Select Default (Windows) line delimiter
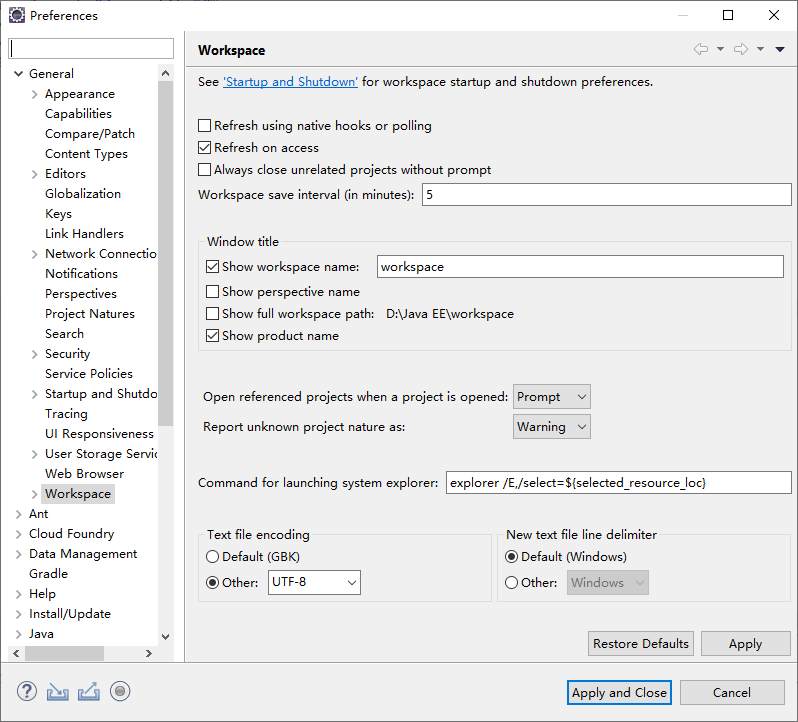The image size is (798, 722). tap(511, 557)
